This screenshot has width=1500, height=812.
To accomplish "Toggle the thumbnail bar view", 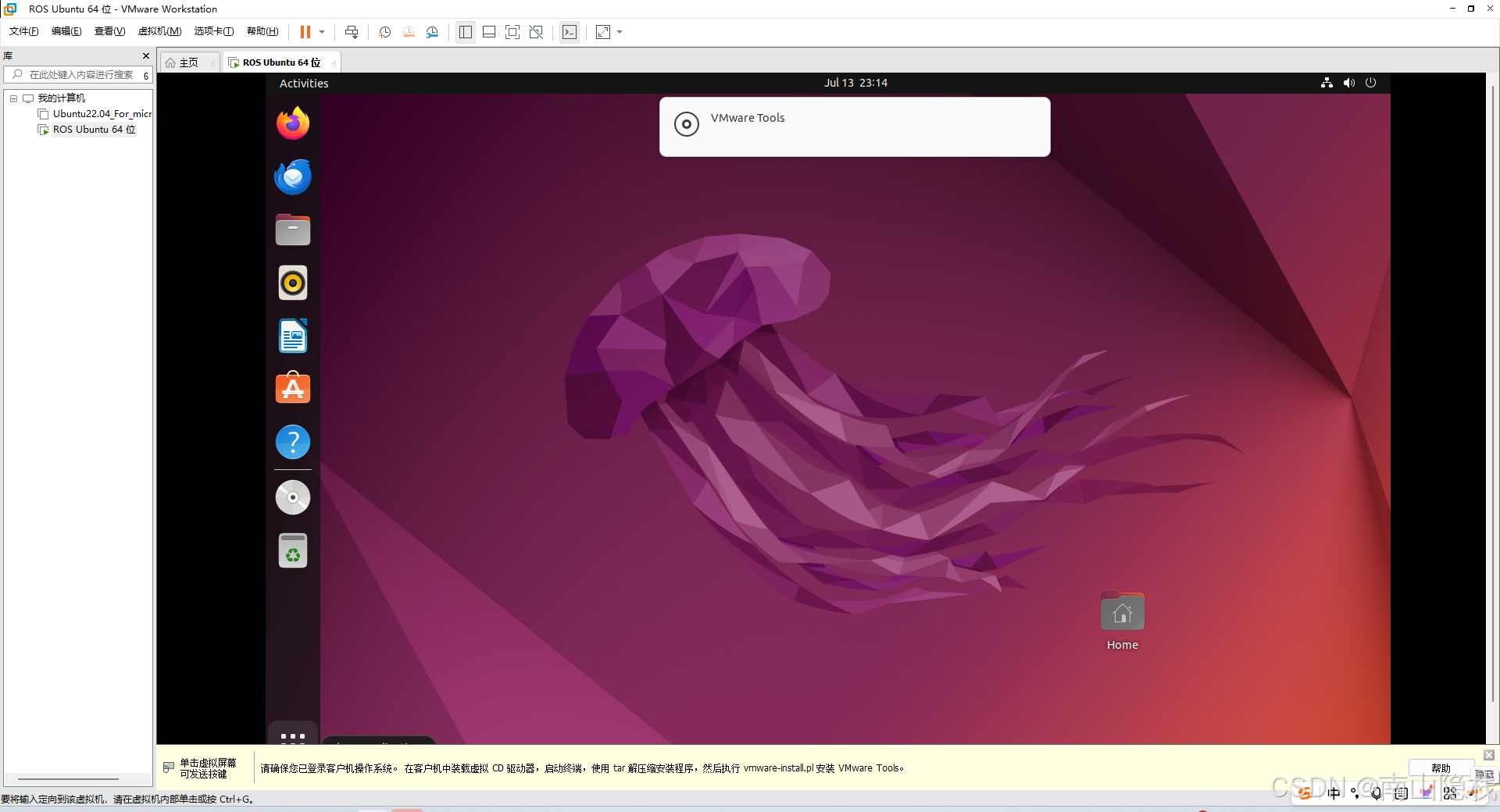I will coord(489,32).
